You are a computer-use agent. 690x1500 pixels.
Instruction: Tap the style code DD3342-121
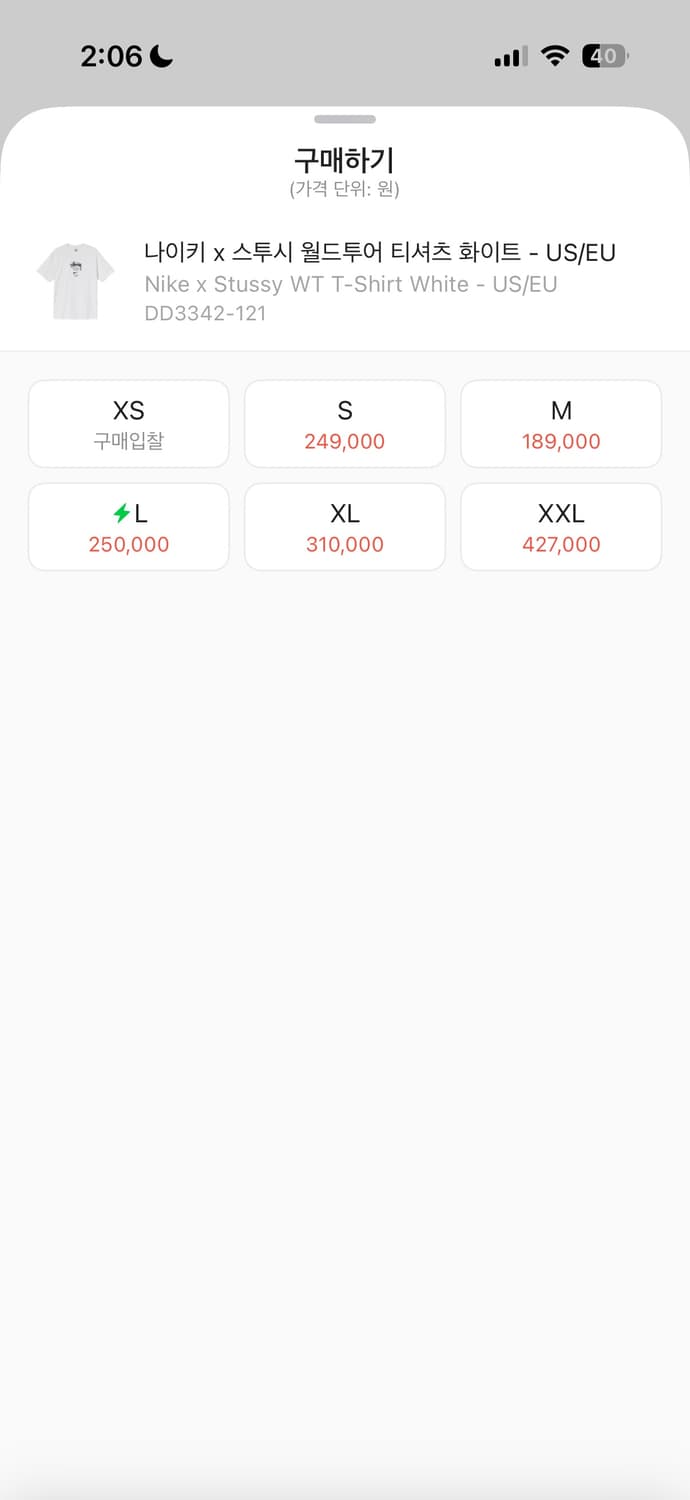(x=205, y=313)
